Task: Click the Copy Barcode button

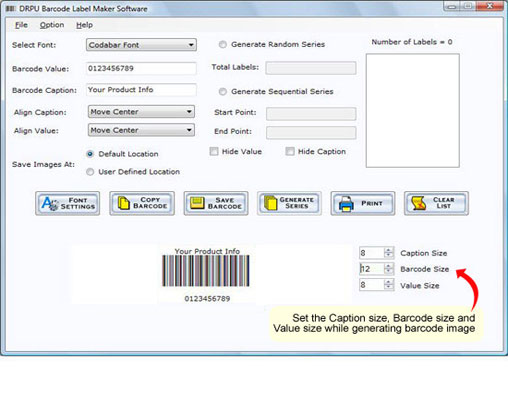Action: [x=142, y=203]
